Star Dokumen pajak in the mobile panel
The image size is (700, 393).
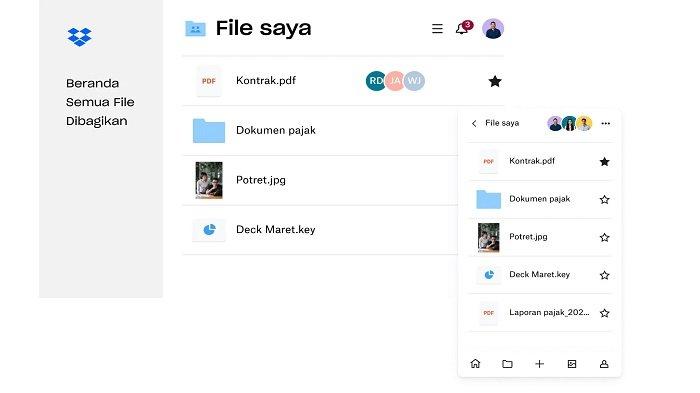[604, 200]
